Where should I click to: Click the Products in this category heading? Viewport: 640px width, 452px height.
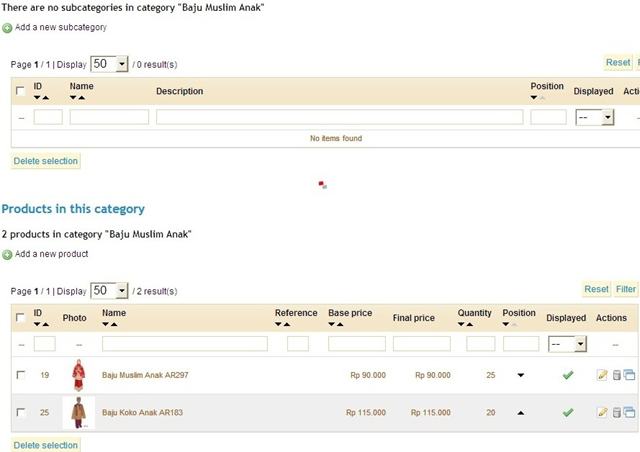tap(73, 209)
